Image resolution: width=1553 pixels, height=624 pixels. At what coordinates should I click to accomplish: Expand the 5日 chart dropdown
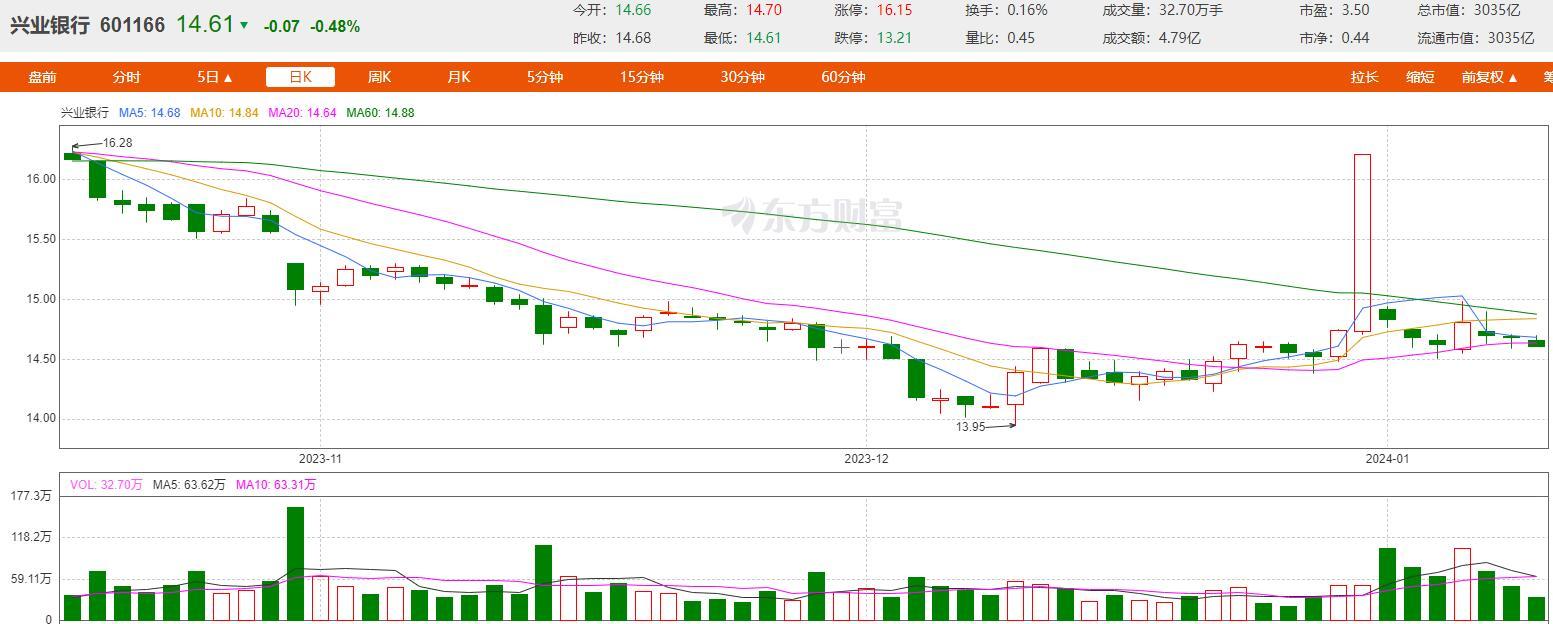pos(214,77)
